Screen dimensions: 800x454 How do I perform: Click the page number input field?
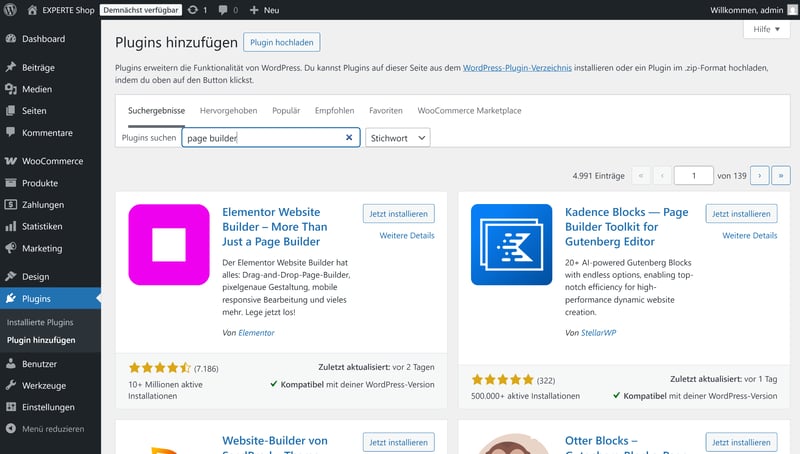(693, 175)
